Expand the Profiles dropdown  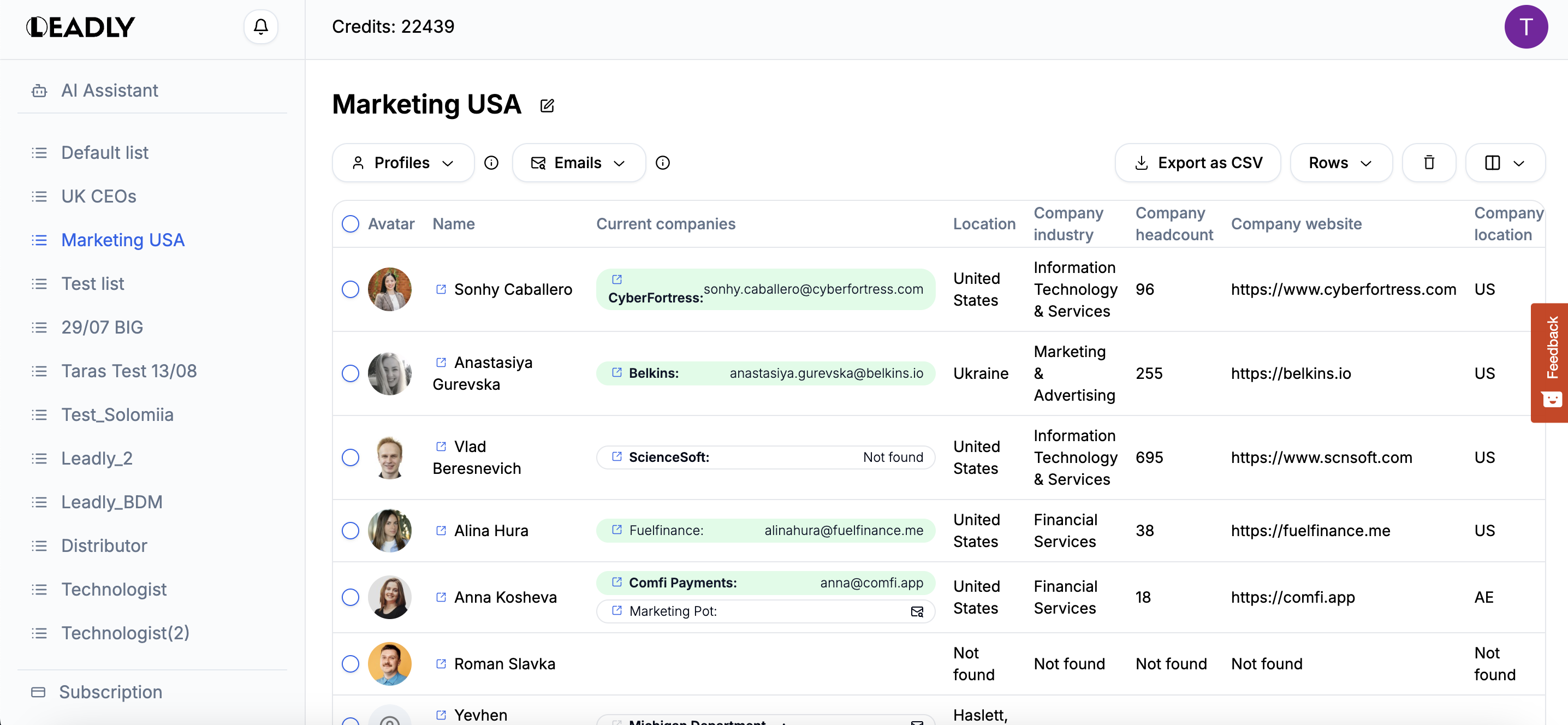[x=403, y=163]
